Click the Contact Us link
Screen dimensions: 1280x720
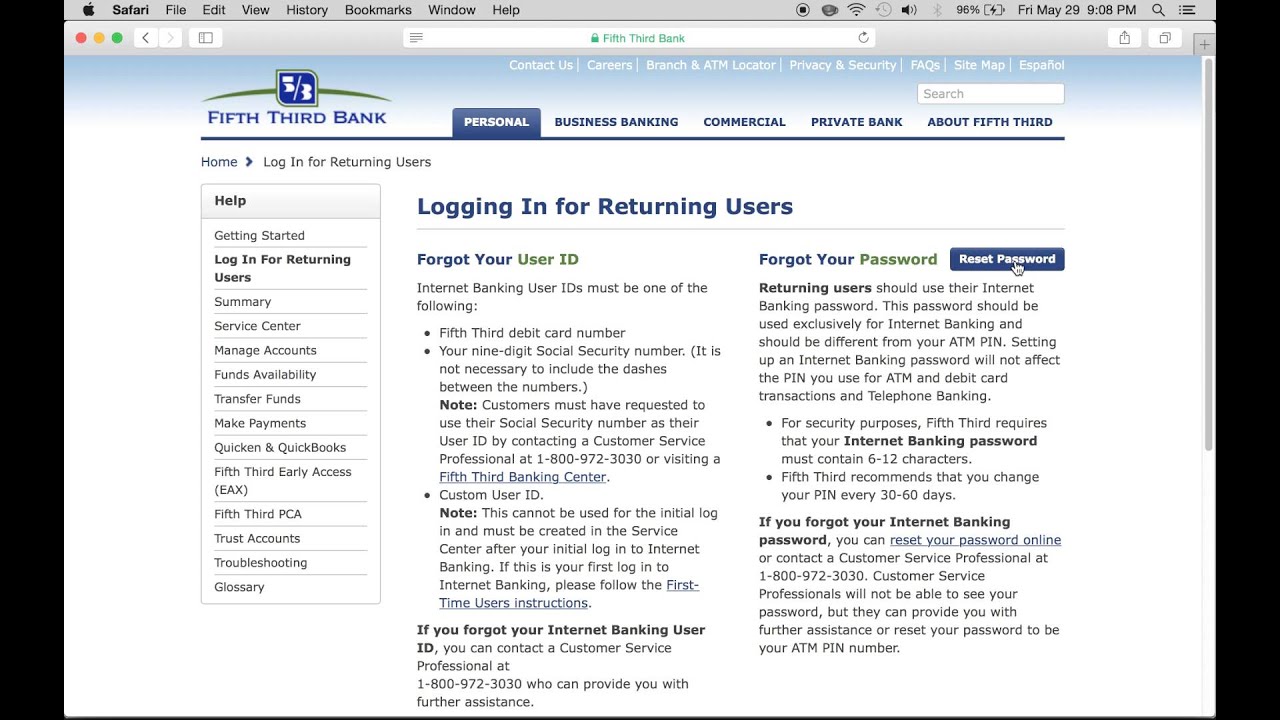pos(541,65)
